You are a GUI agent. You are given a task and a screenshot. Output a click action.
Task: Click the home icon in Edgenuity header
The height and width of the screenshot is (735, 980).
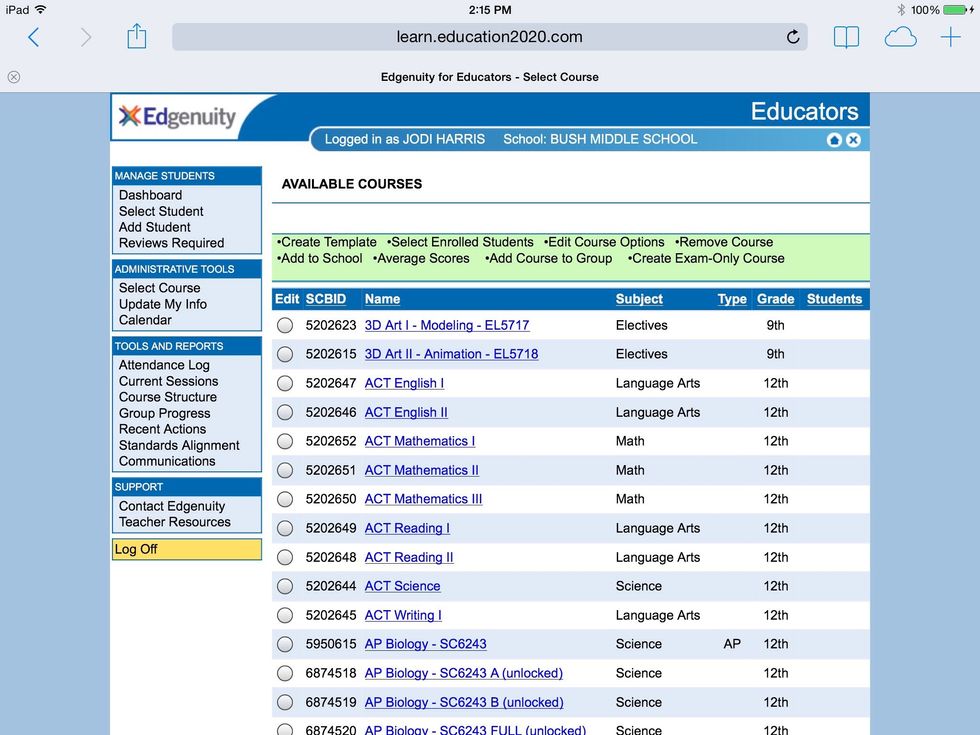coord(834,140)
